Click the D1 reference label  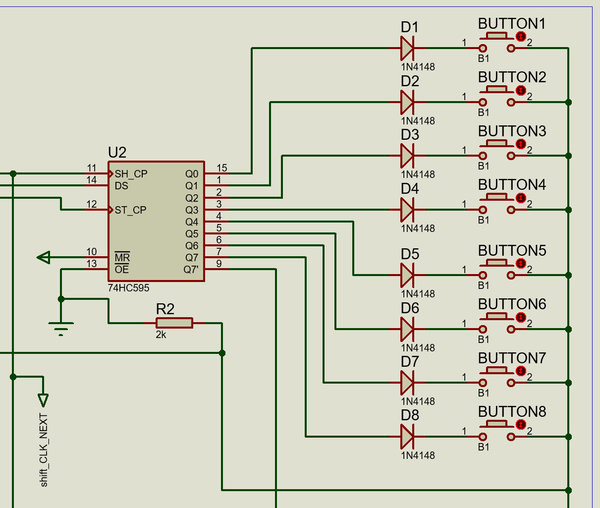[x=410, y=27]
